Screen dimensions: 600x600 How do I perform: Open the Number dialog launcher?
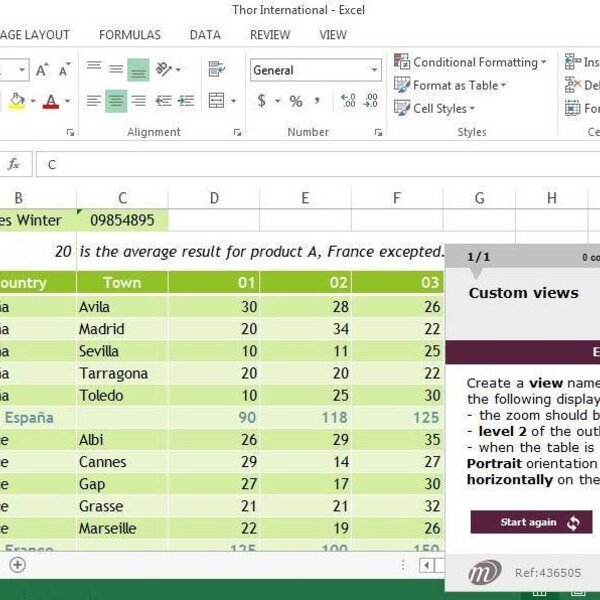click(x=378, y=132)
